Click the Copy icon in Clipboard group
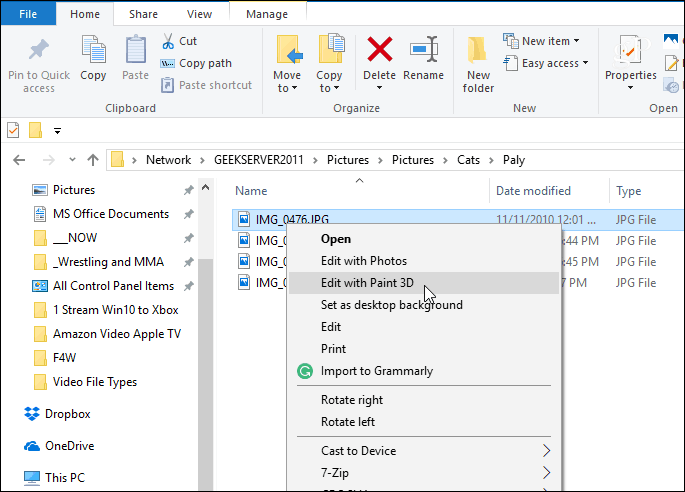The height and width of the screenshot is (492, 685). [93, 49]
